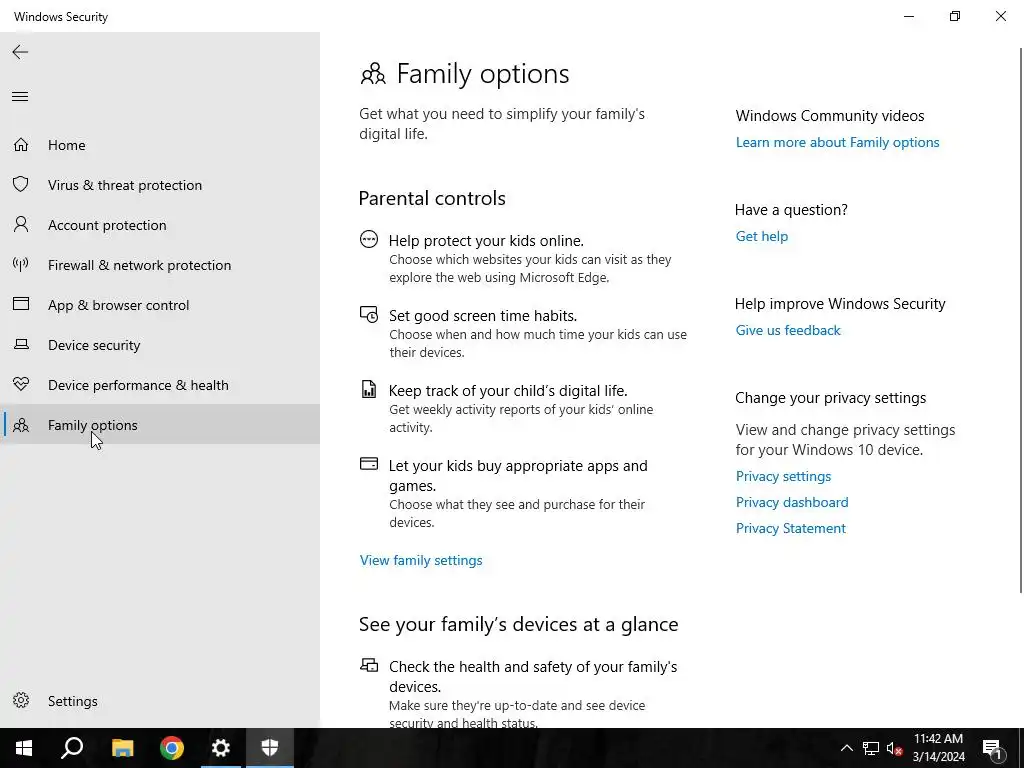1024x768 pixels.
Task: Toggle the hamburger navigation menu
Action: point(20,97)
